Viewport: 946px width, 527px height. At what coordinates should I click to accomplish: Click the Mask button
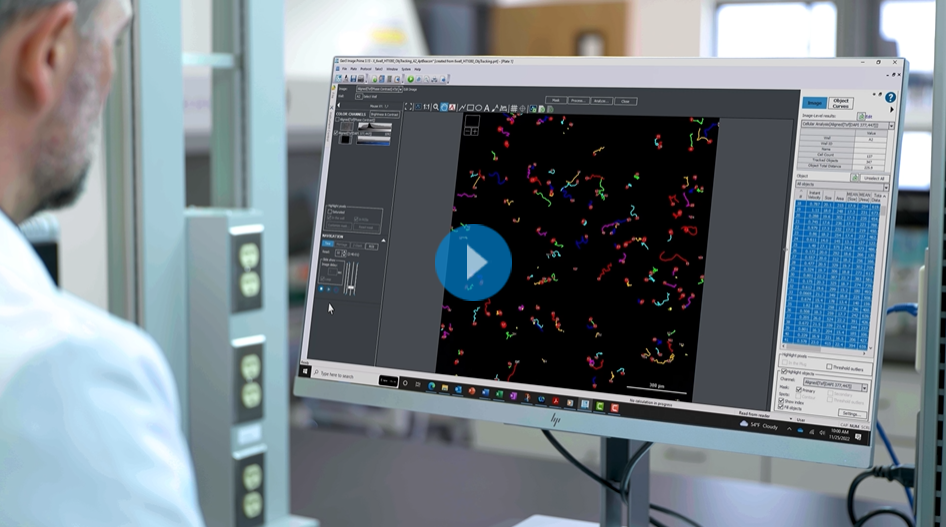point(556,100)
